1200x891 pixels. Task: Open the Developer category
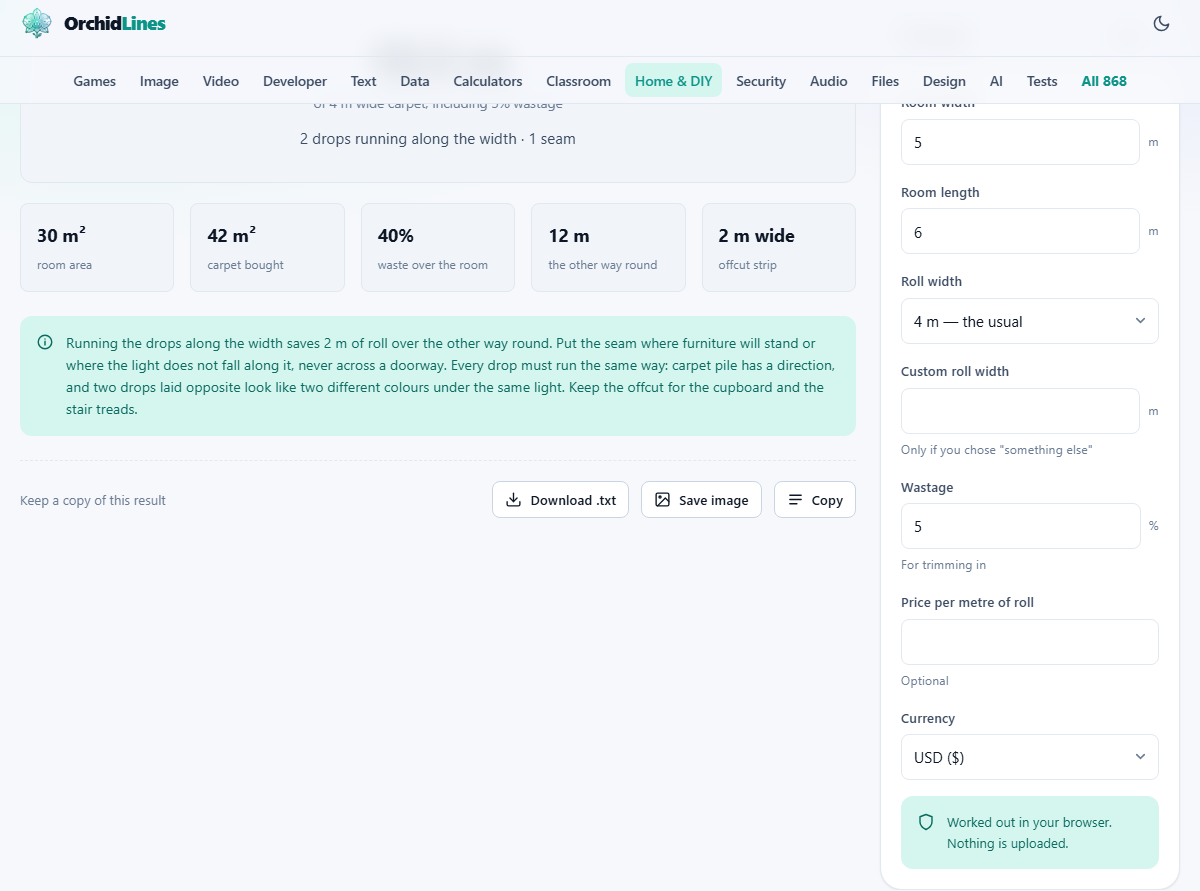click(x=295, y=81)
